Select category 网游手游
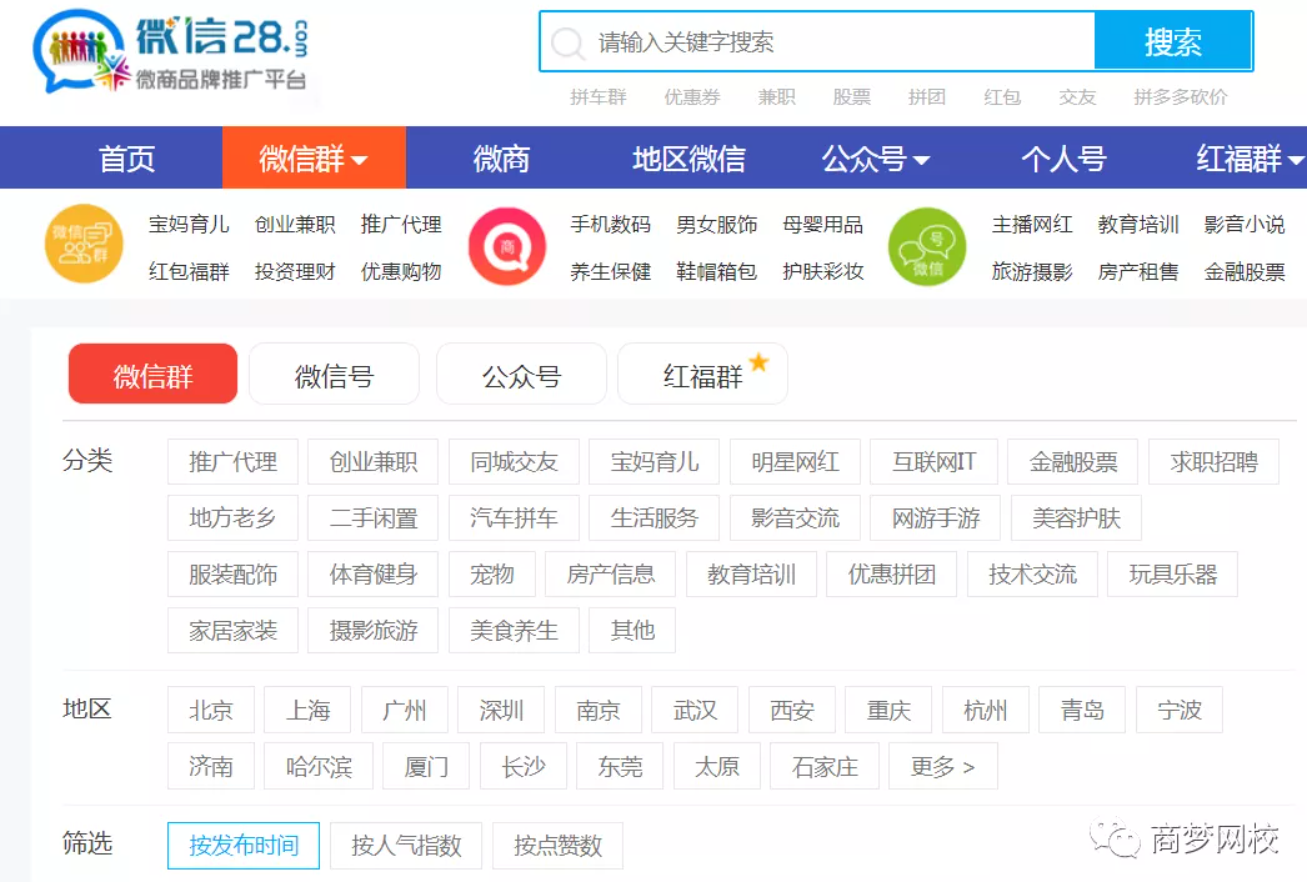1307x882 pixels. tap(936, 518)
